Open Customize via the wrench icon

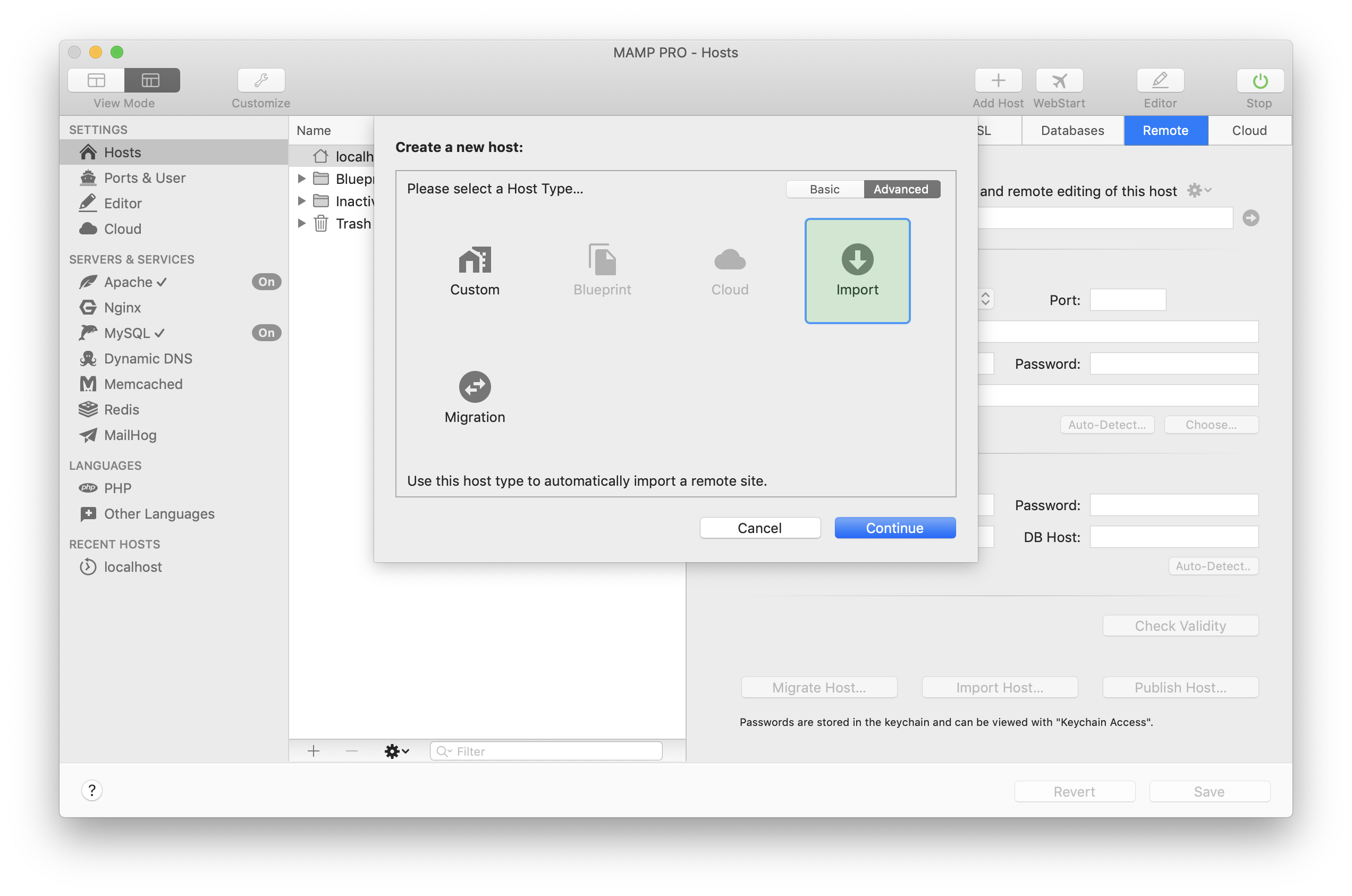(260, 81)
